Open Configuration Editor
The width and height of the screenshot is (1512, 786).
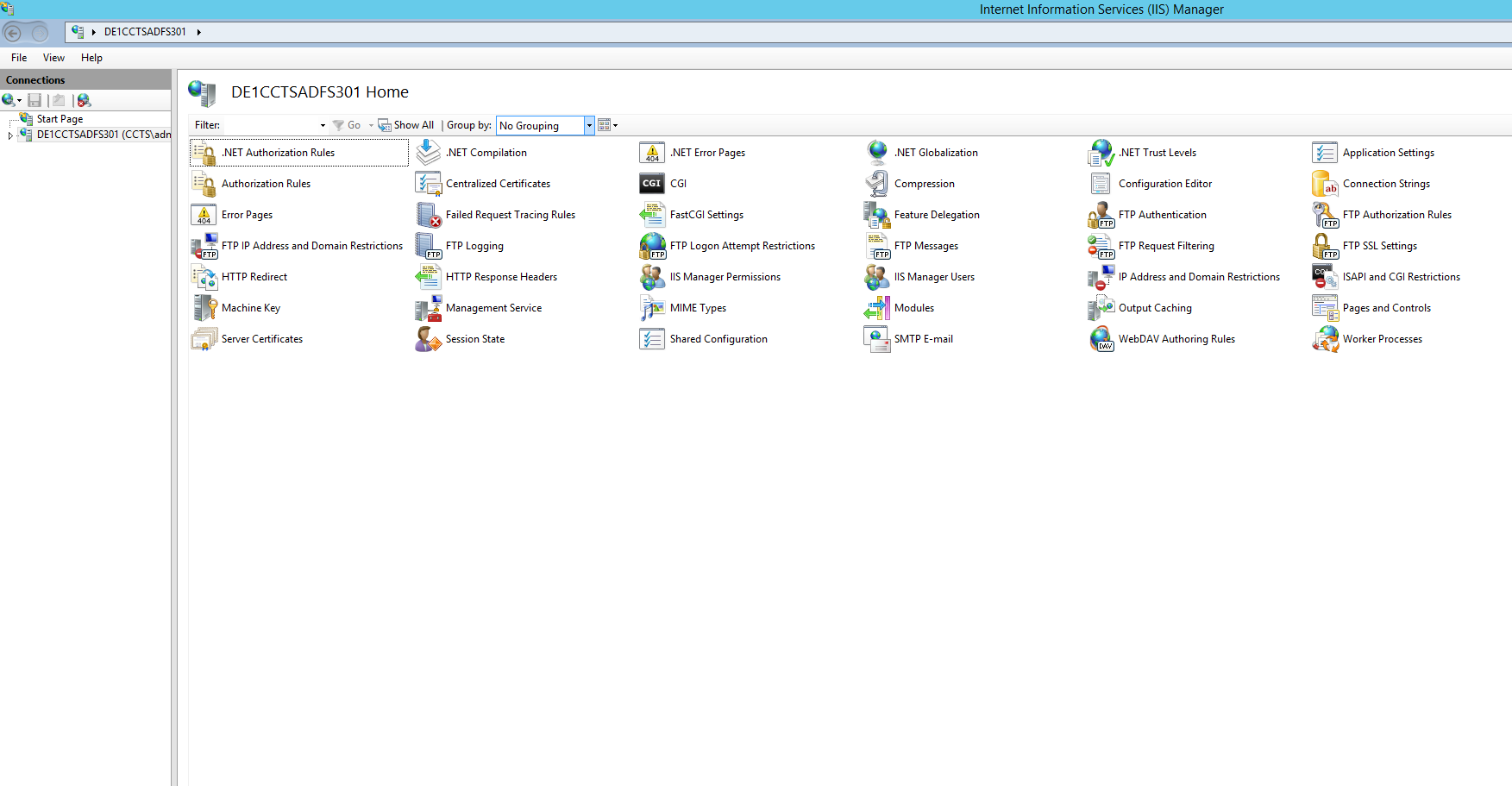click(x=1151, y=184)
